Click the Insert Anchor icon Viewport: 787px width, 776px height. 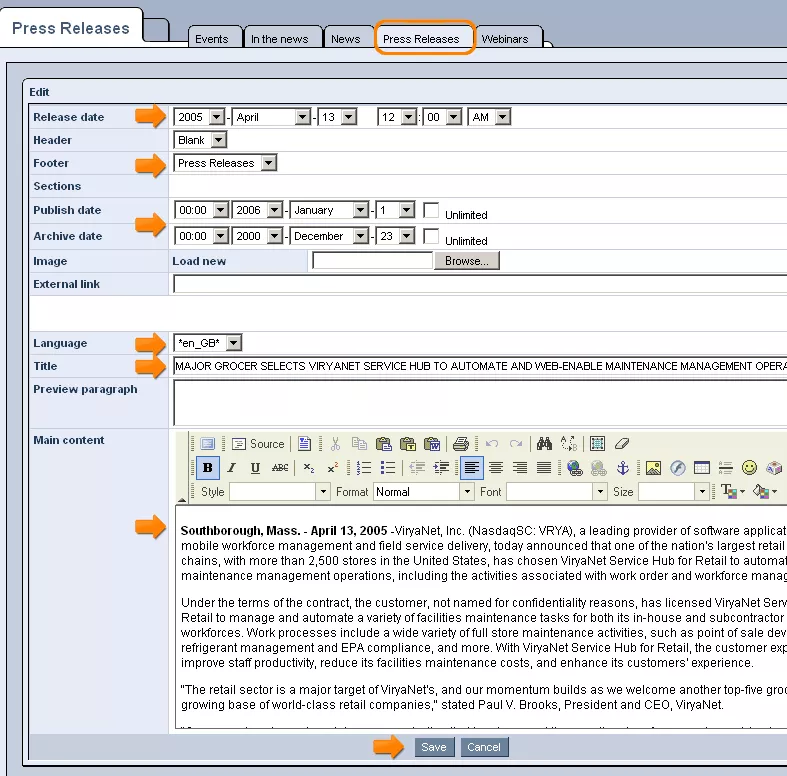(622, 468)
